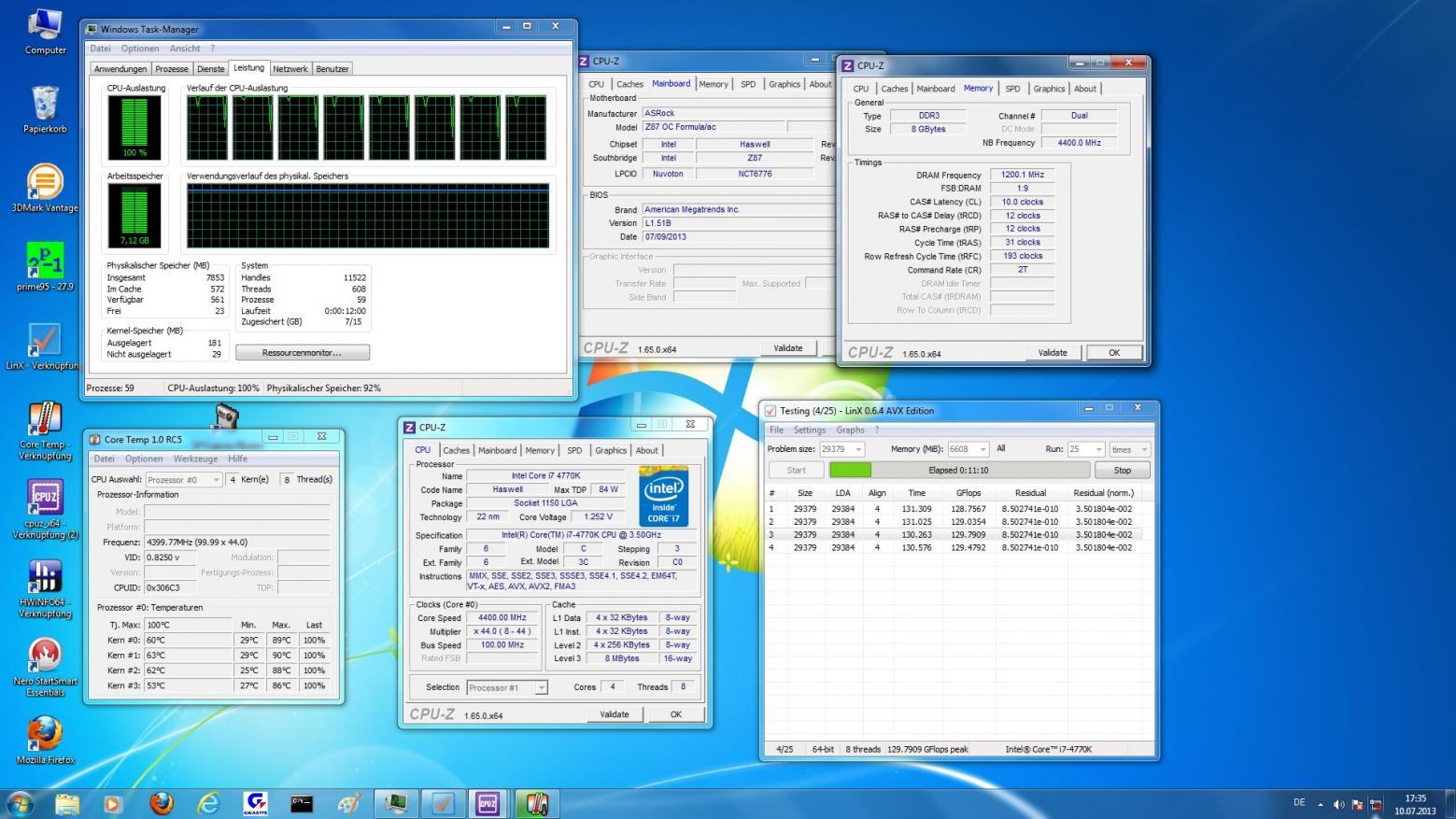
Task: Open the Windows Start orb
Action: pyautogui.click(x=20, y=803)
